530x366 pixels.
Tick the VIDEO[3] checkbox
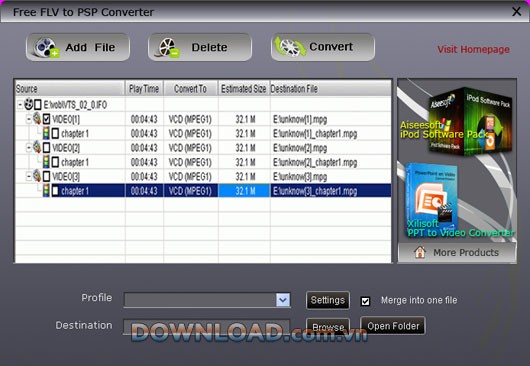click(47, 176)
